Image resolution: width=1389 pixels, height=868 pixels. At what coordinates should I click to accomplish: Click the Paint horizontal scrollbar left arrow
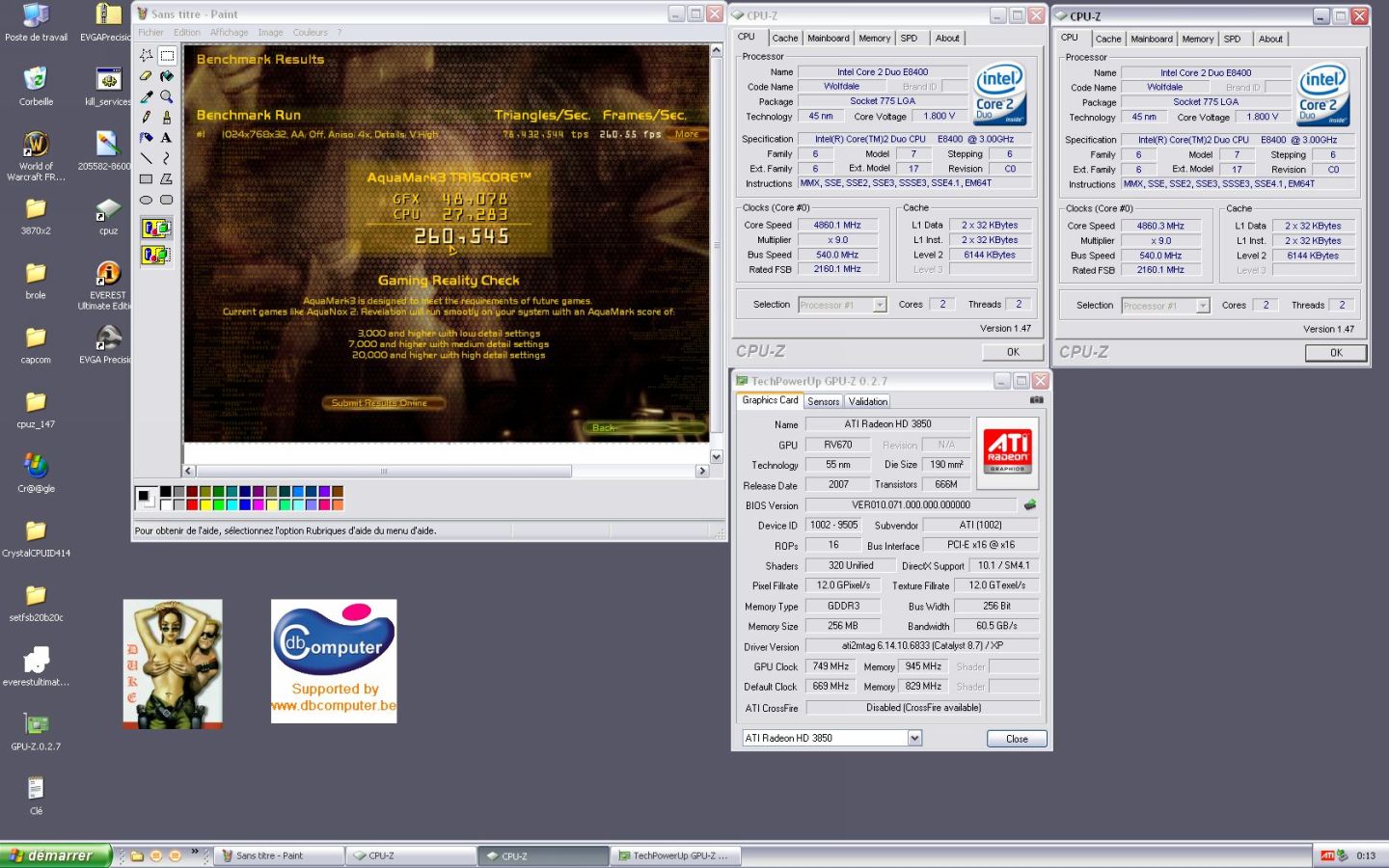pos(189,472)
